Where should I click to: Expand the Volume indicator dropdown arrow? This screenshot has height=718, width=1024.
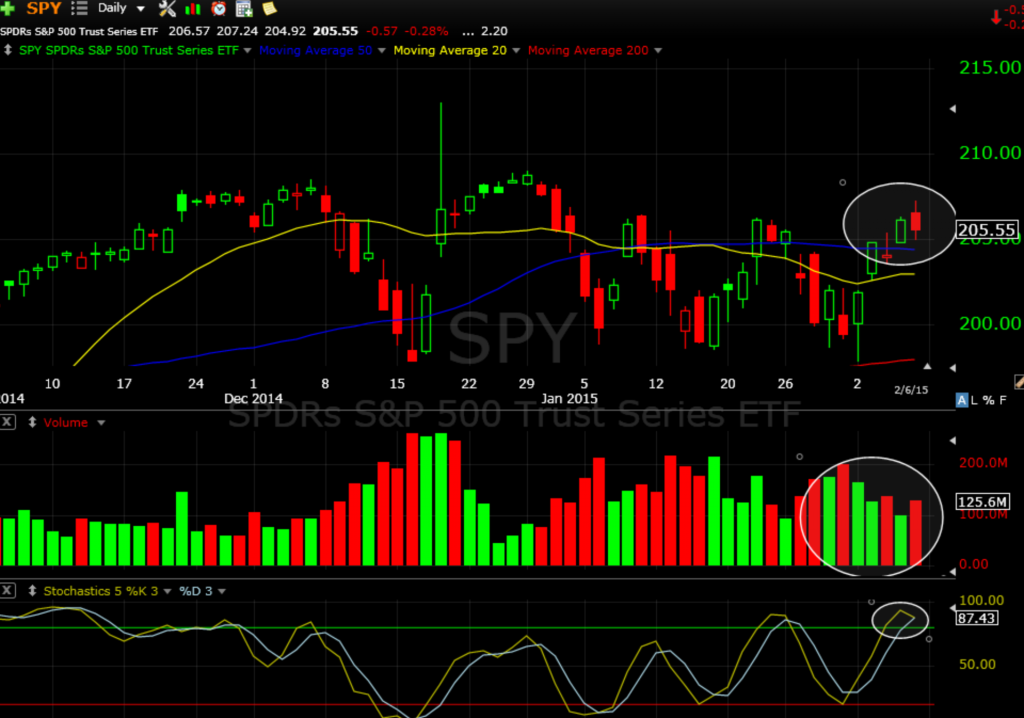[101, 423]
